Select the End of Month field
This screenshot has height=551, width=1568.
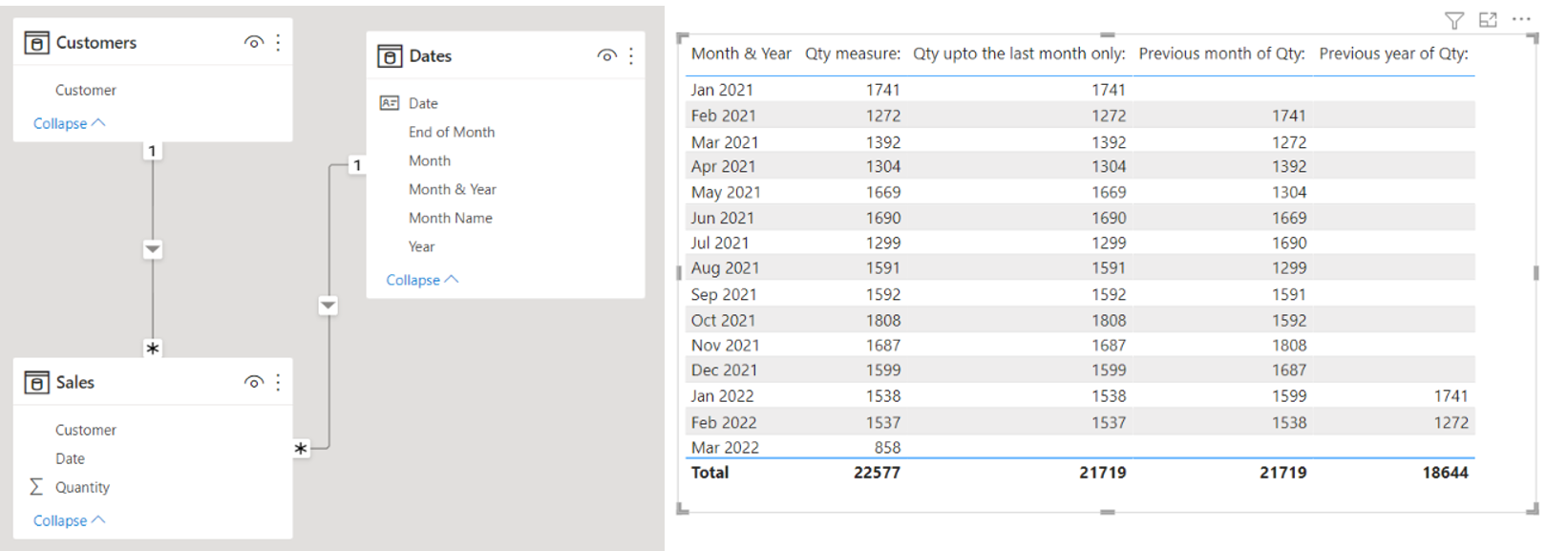point(452,132)
